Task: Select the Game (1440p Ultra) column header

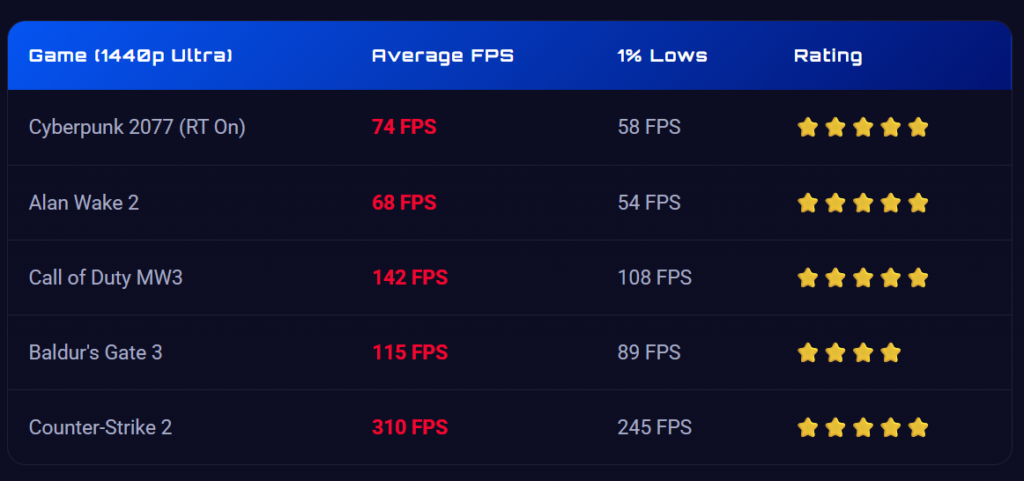Action: [131, 56]
